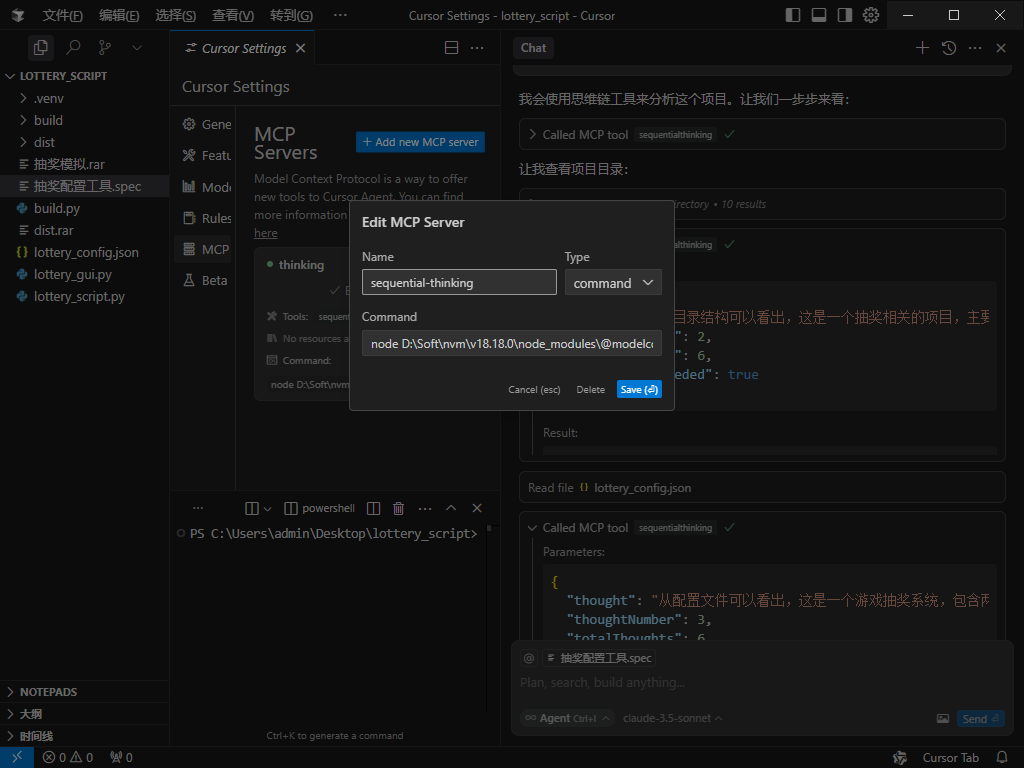Open the 编辑(E) menu
Image resolution: width=1024 pixels, height=768 pixels.
[119, 15]
